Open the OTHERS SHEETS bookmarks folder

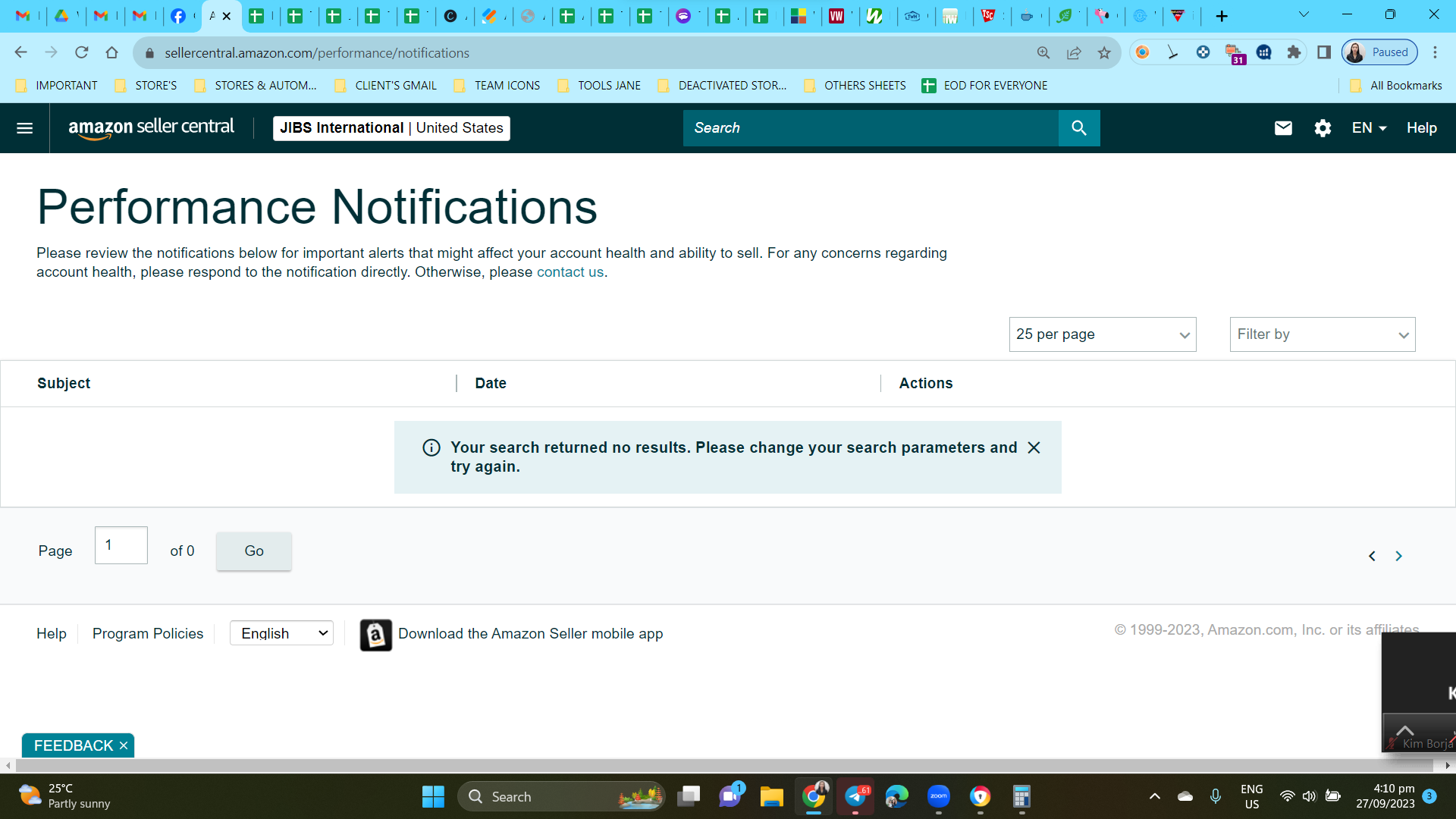tap(855, 86)
